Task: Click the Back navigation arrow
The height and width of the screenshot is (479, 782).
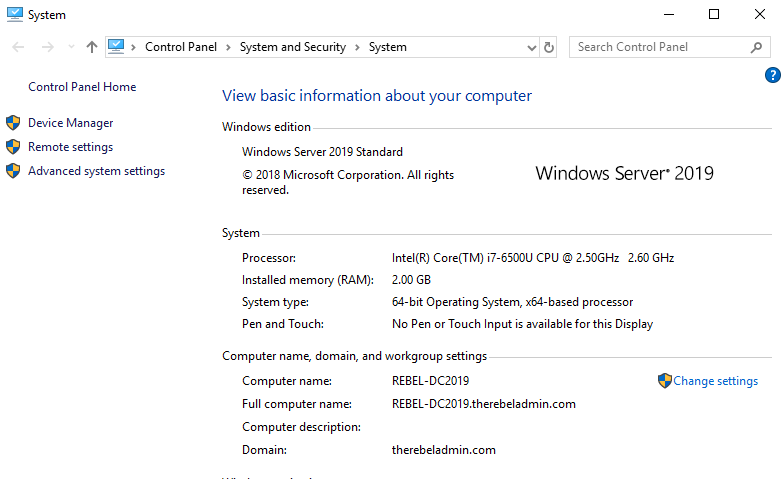Action: point(18,47)
